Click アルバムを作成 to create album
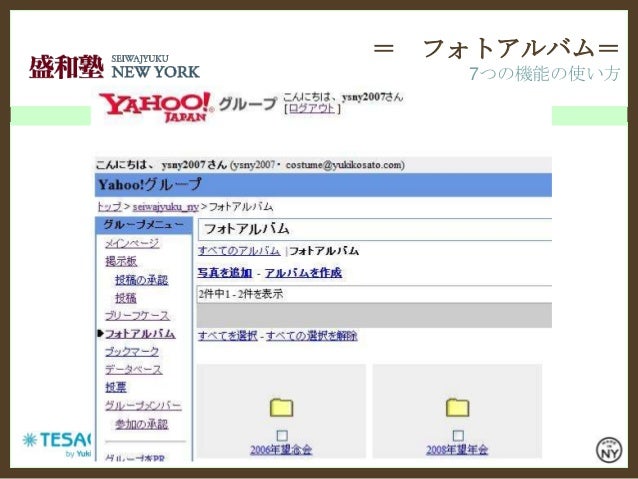638x479 pixels. (304, 273)
